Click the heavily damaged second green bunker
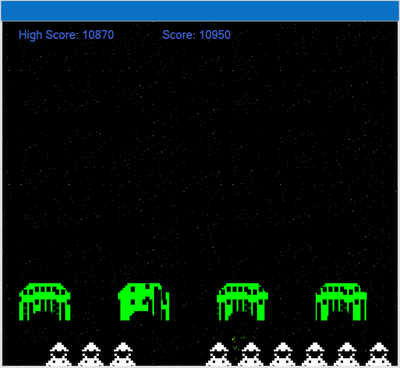The width and height of the screenshot is (400, 368). tap(144, 302)
